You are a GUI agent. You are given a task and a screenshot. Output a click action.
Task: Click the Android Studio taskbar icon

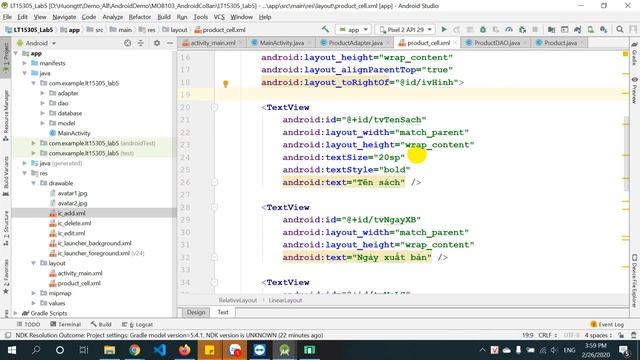284,350
